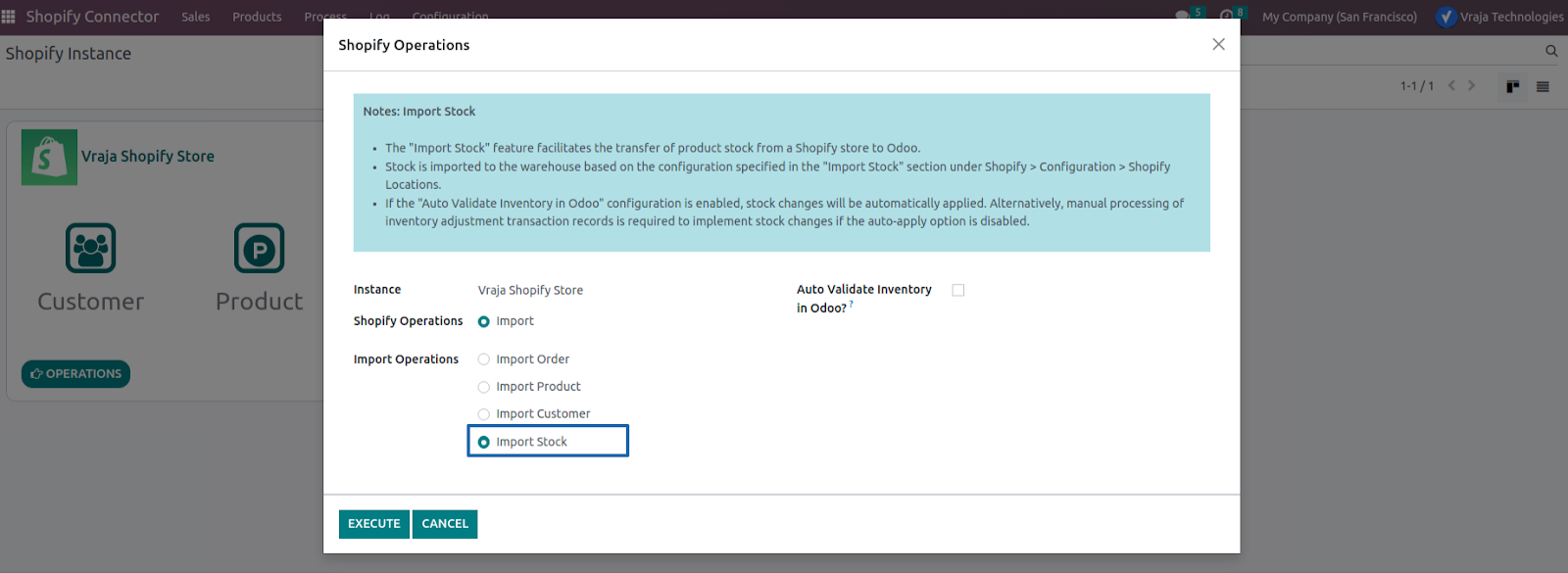Click the CANCEL button
1568x573 pixels.
tap(445, 524)
